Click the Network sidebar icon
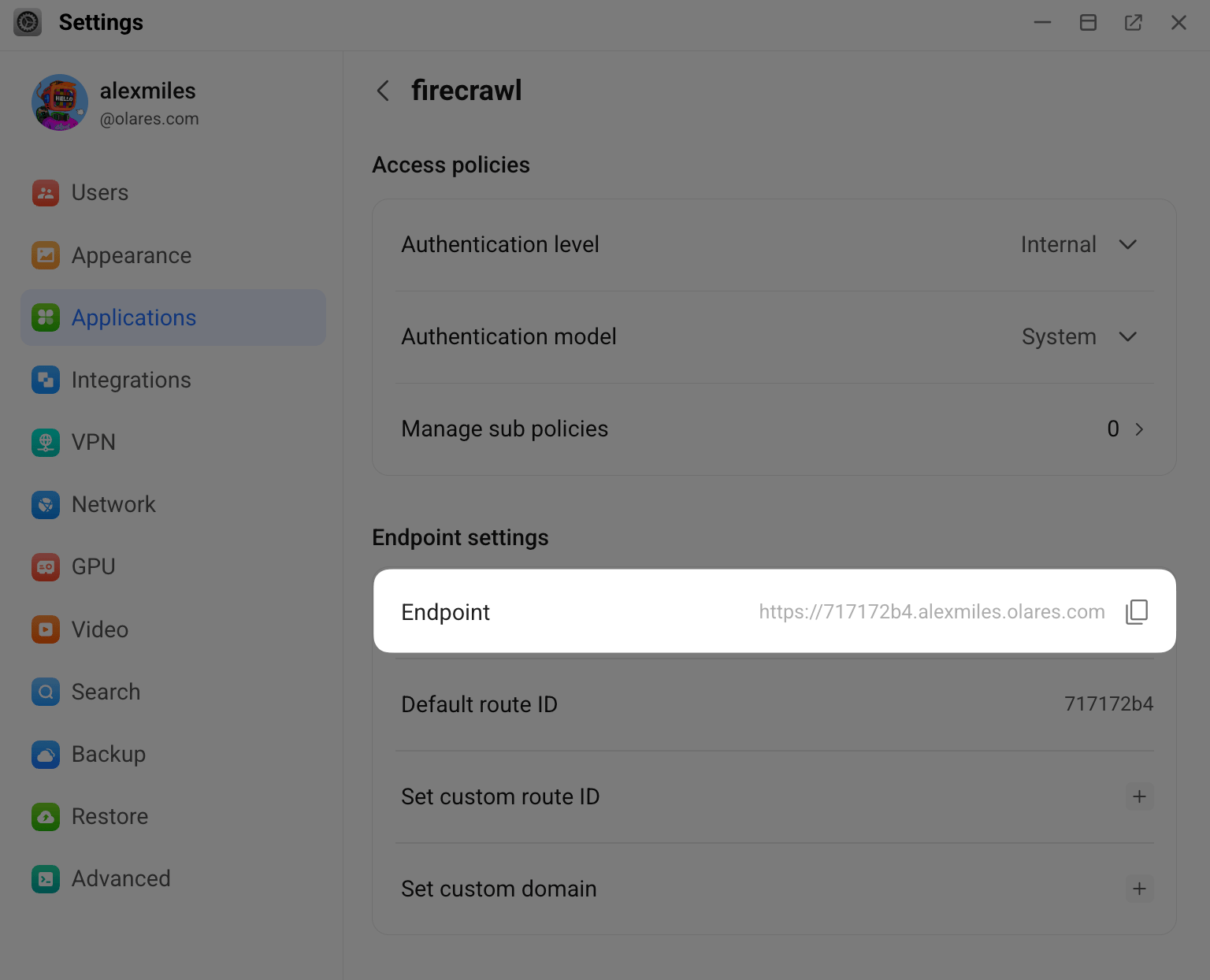 (46, 504)
